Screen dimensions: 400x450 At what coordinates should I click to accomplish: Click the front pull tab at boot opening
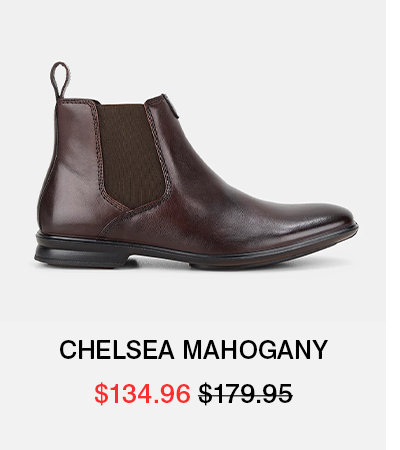tap(171, 106)
